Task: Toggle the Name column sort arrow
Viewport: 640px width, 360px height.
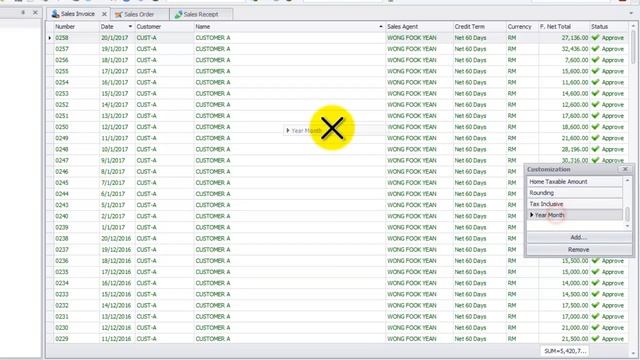Action: coord(381,27)
